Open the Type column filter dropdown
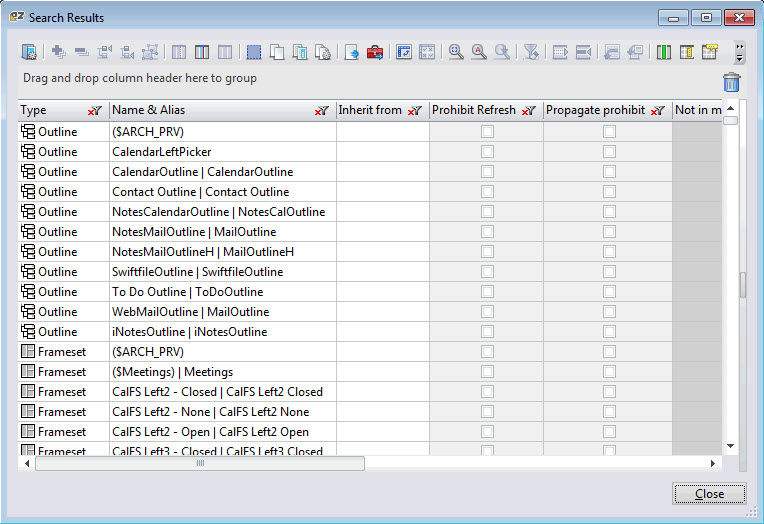This screenshot has height=524, width=764. coord(95,111)
